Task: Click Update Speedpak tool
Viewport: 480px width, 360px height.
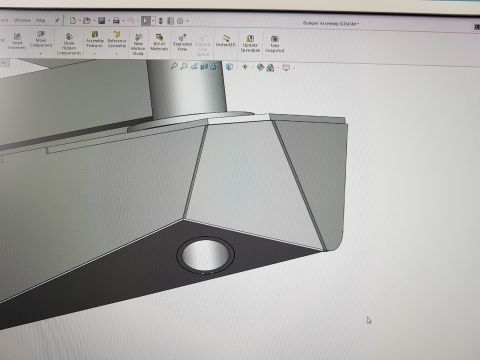Action: click(x=250, y=43)
